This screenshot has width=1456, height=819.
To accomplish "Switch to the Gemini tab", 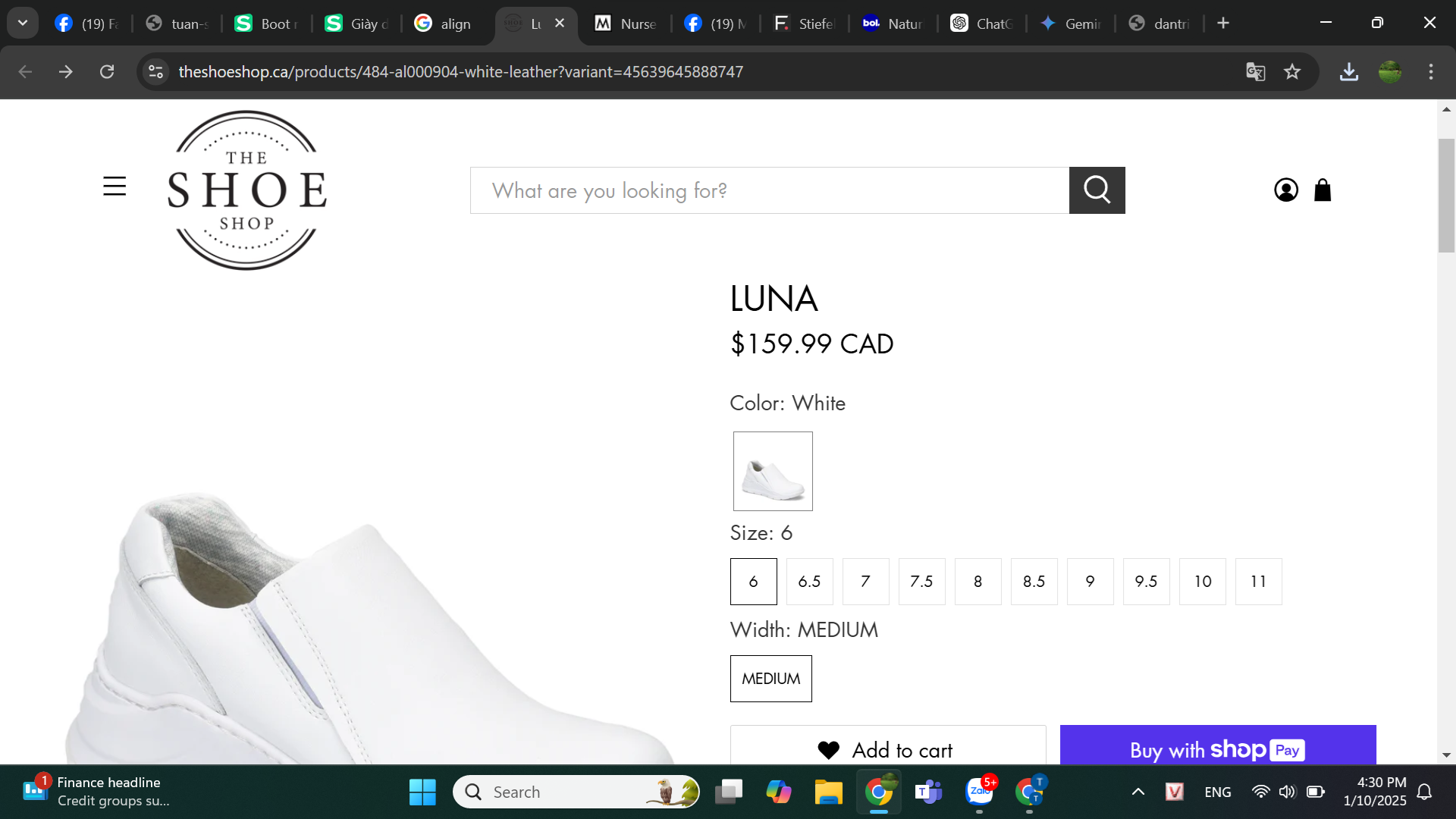I will [1072, 24].
